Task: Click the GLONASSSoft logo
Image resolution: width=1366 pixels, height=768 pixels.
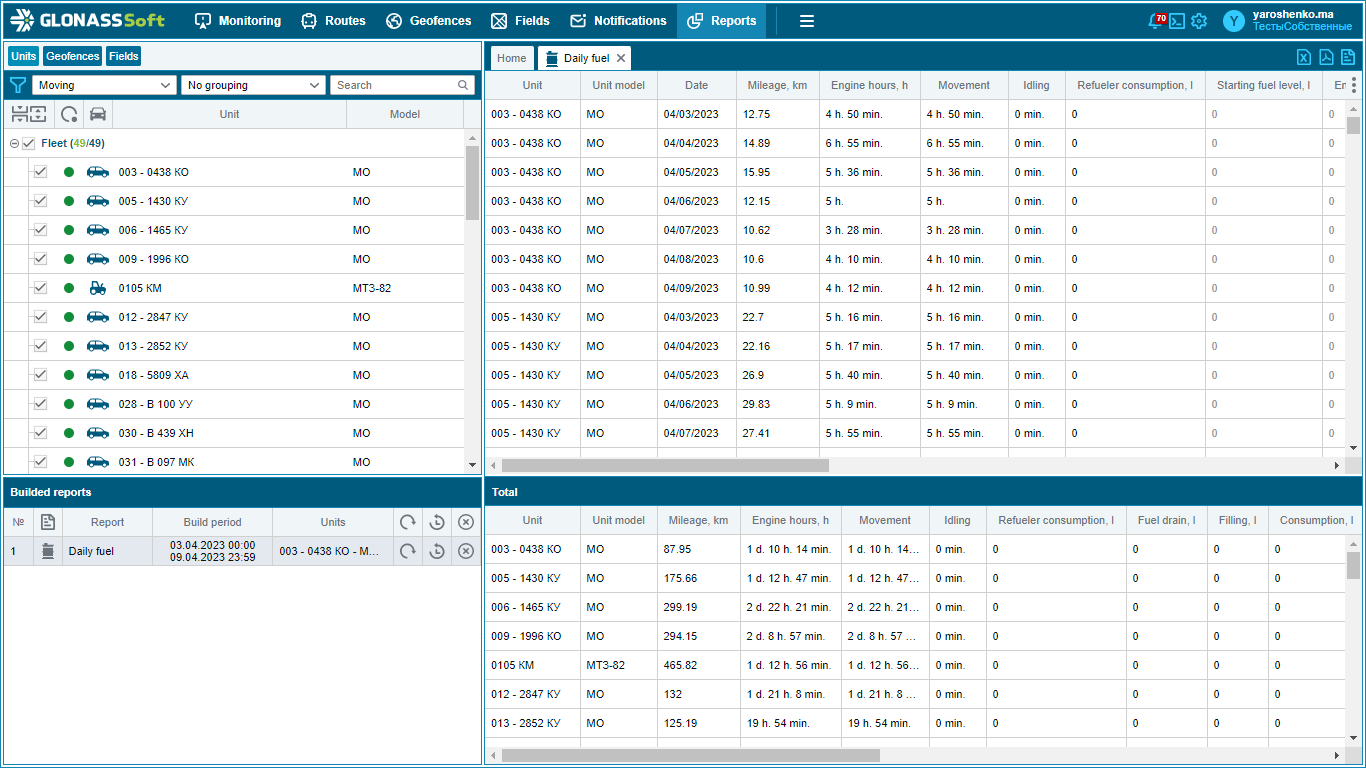Action: point(88,20)
